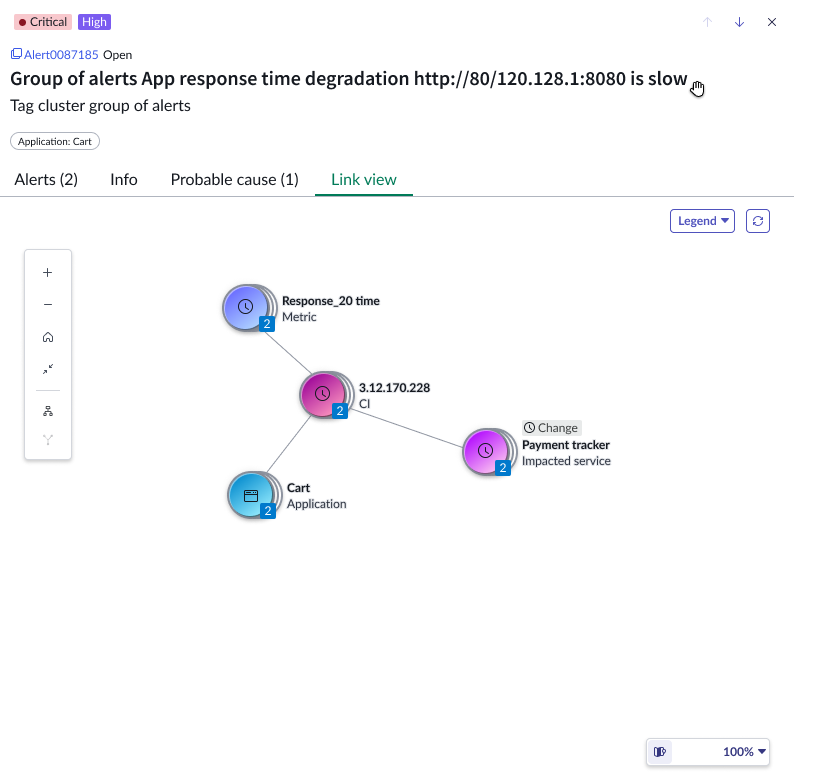The image size is (826, 778).
Task: Click the Response_20 time label
Action: pyautogui.click(x=331, y=301)
